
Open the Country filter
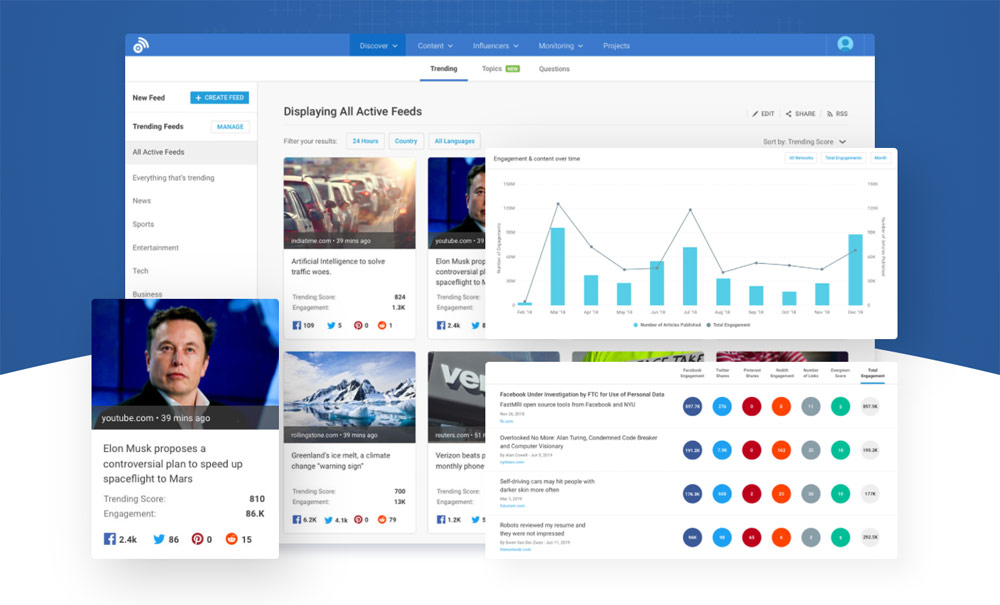point(406,141)
